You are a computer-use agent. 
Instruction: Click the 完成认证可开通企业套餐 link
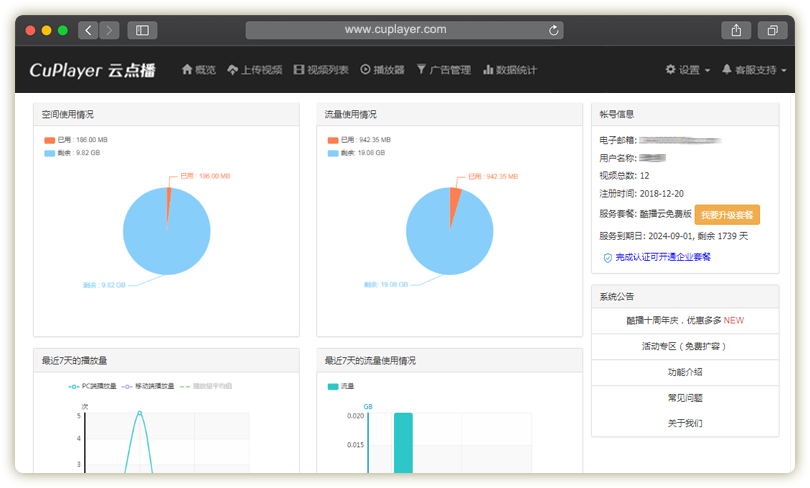(662, 257)
